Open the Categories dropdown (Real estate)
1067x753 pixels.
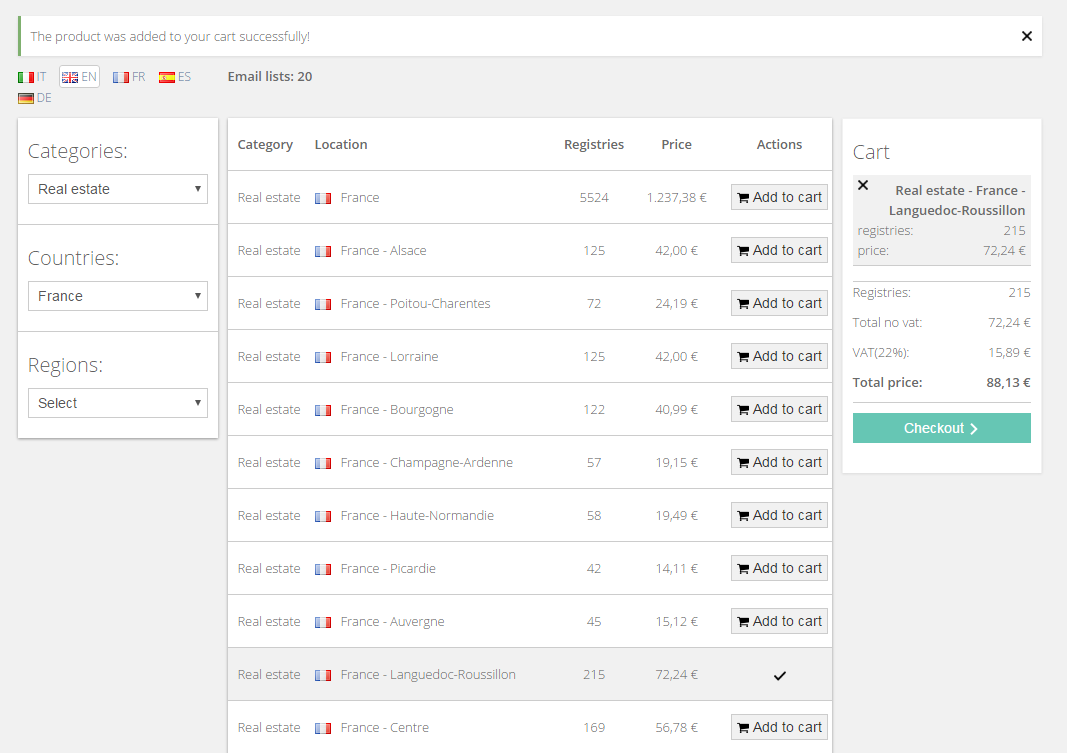click(x=118, y=189)
